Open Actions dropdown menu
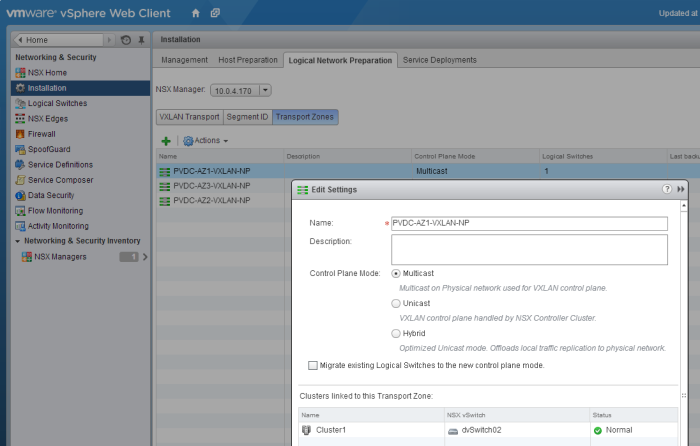This screenshot has height=446, width=700. pyautogui.click(x=206, y=141)
